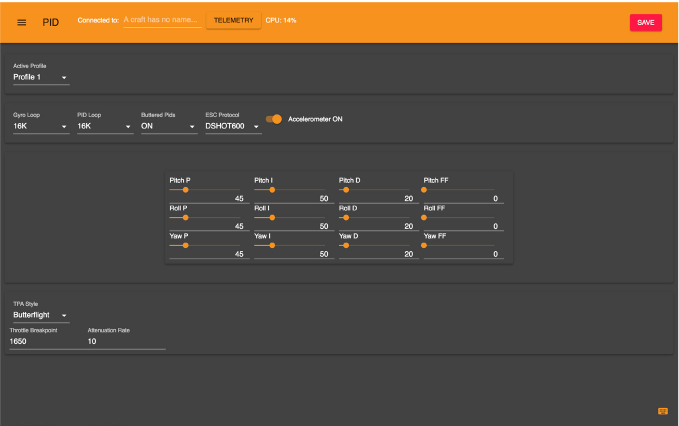Click the keyboard icon at bottom right
Screen dimensions: 679x426
pos(663,411)
